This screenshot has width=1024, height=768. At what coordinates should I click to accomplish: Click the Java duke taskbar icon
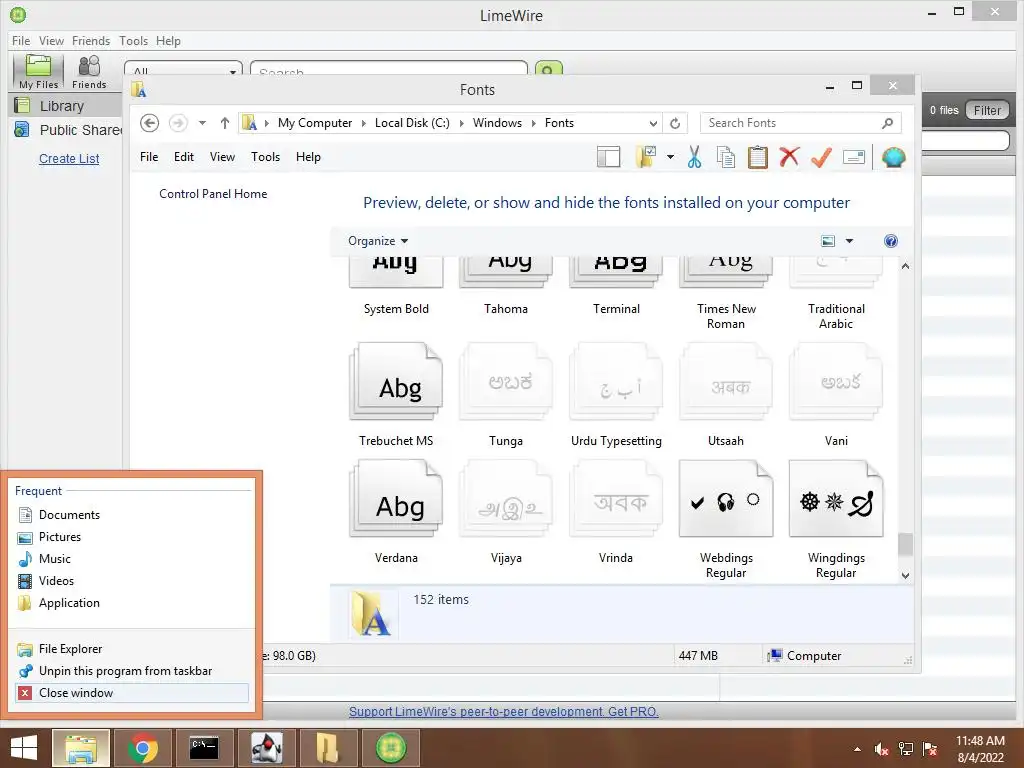click(266, 748)
